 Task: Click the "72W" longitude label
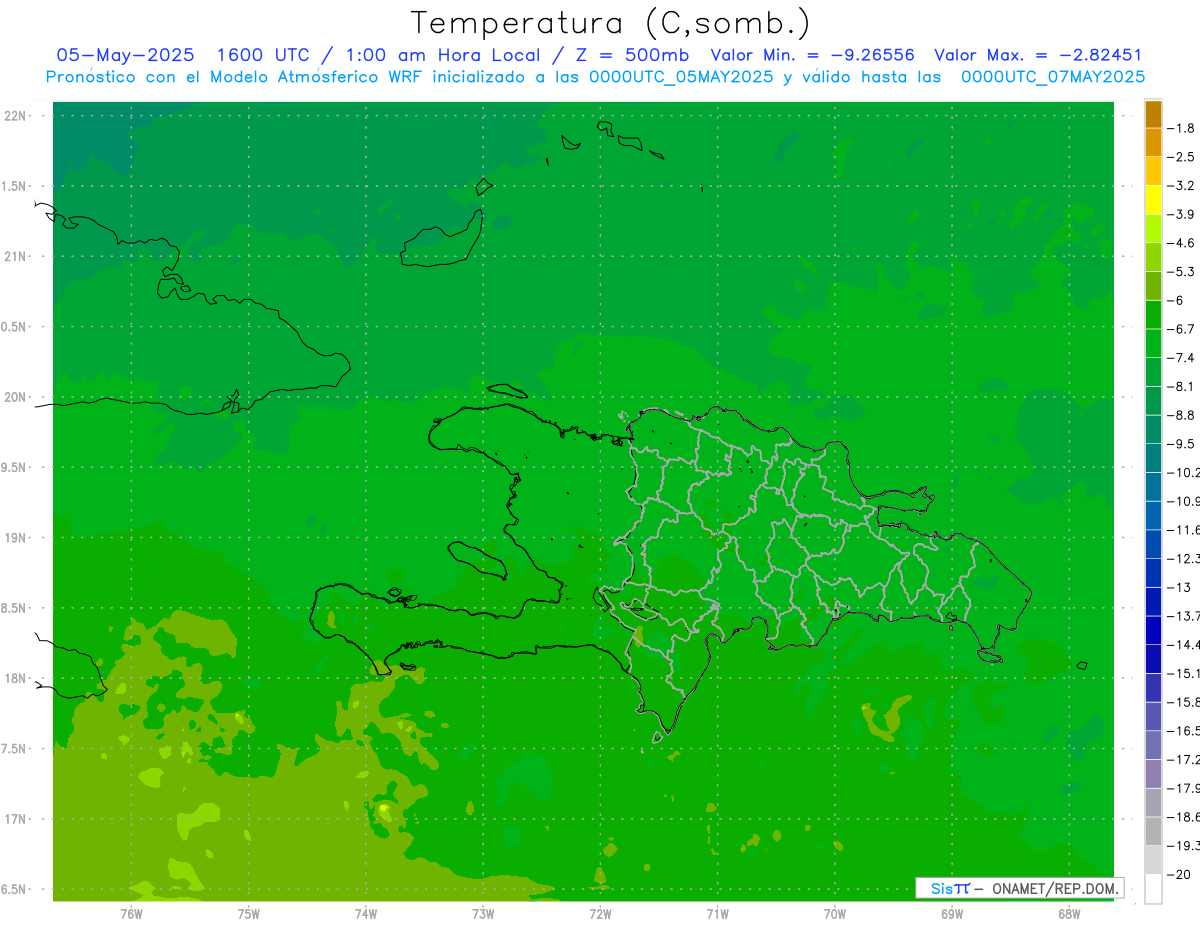(600, 914)
